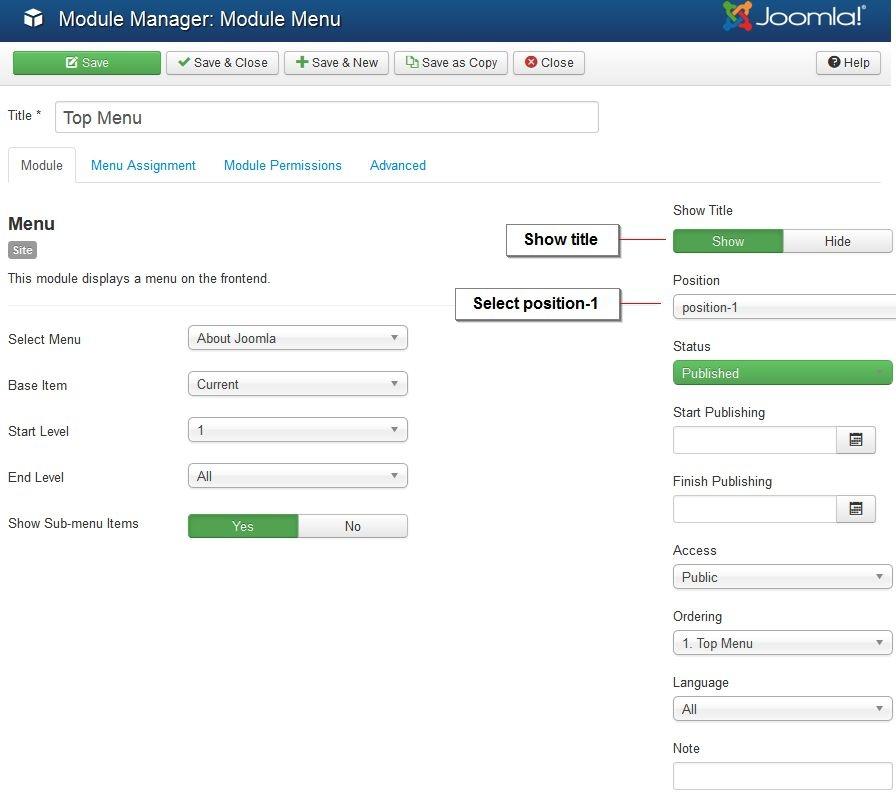Open the Access dropdown
Image resolution: width=896 pixels, height=803 pixels.
[x=782, y=577]
